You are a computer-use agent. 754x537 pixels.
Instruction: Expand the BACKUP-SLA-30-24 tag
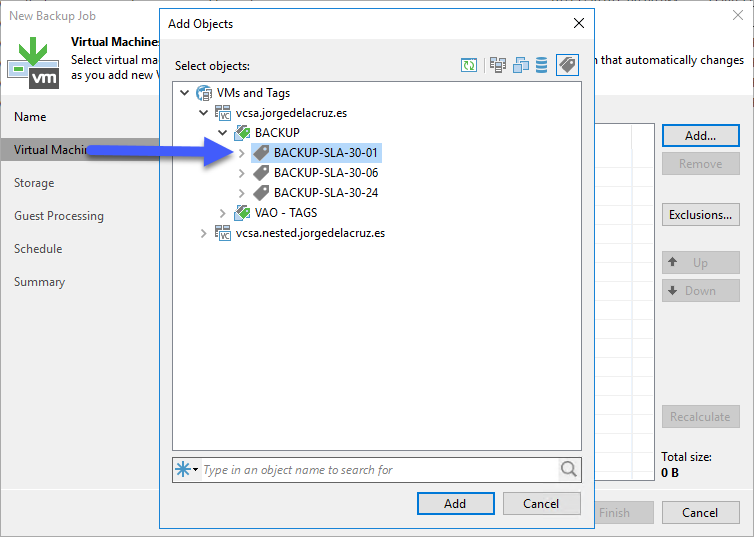pos(242,193)
